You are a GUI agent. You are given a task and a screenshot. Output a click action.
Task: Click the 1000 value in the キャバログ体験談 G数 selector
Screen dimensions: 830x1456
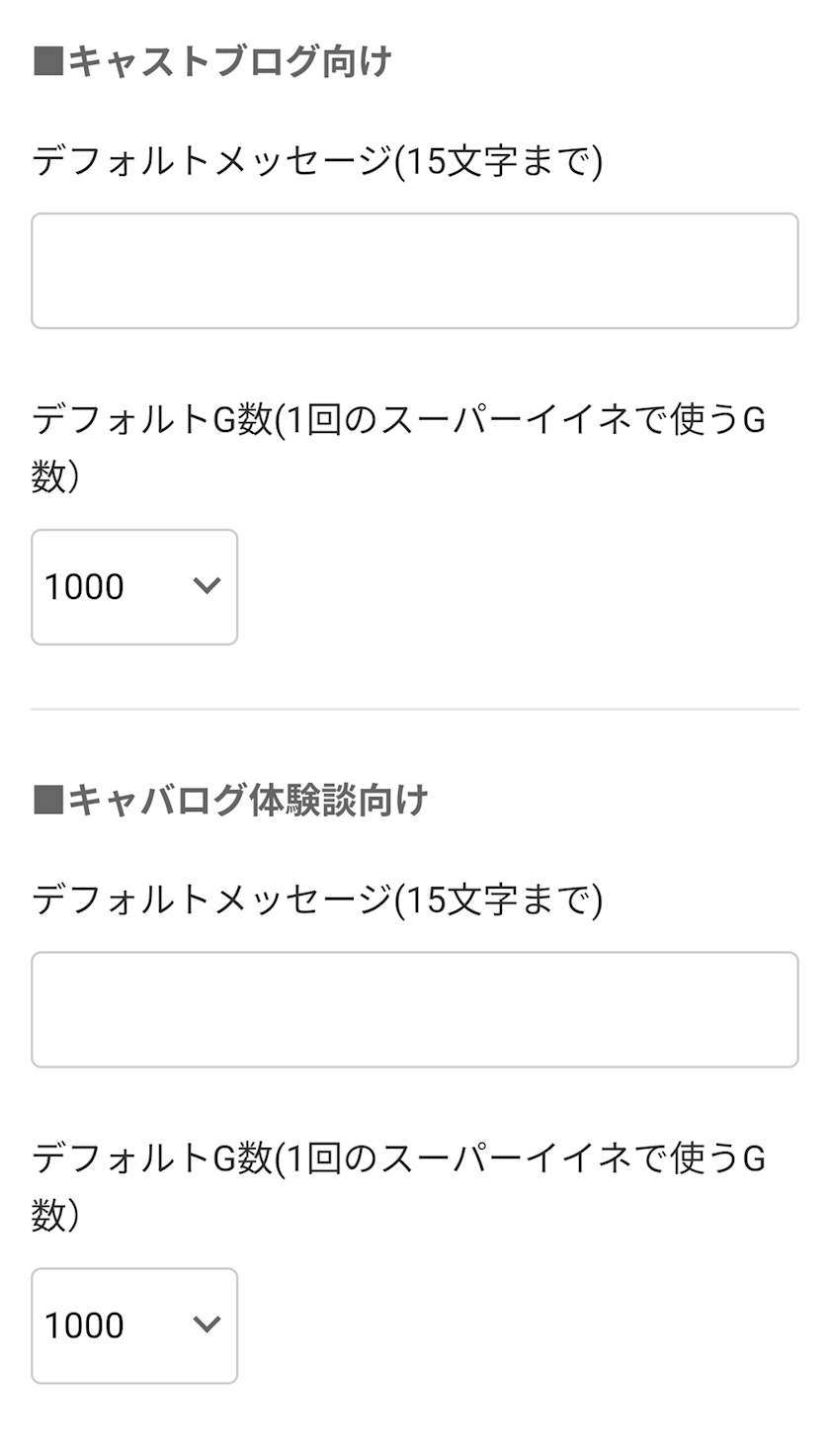click(84, 1326)
